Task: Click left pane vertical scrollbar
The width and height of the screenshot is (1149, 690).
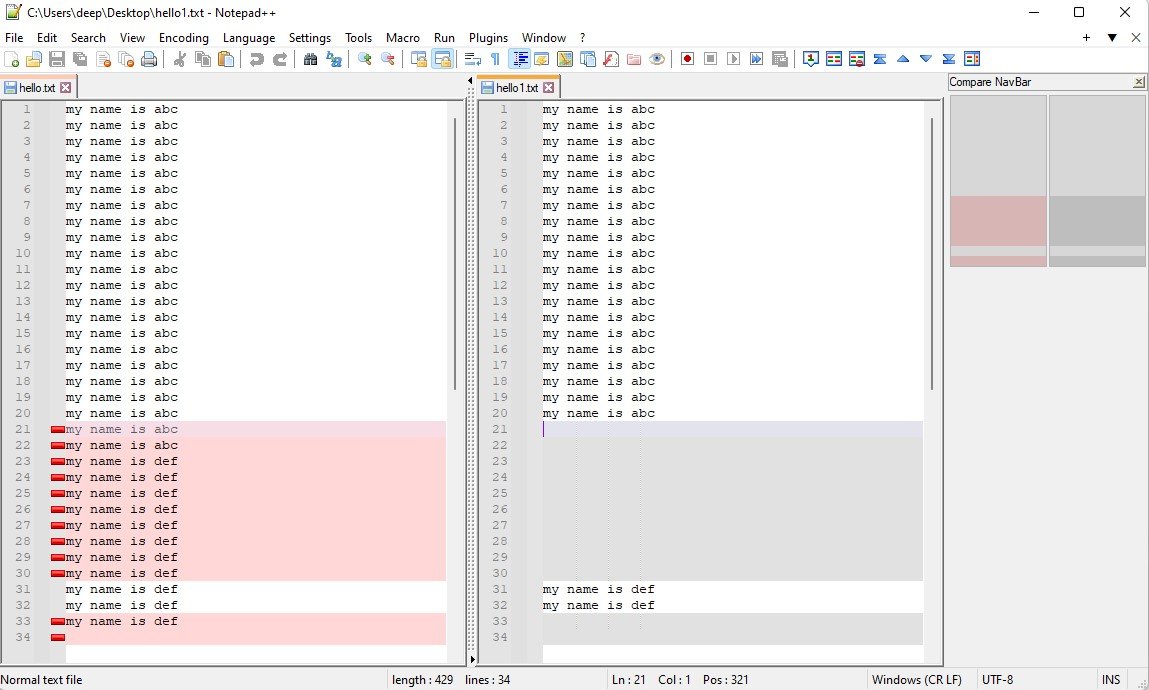Action: pyautogui.click(x=456, y=253)
